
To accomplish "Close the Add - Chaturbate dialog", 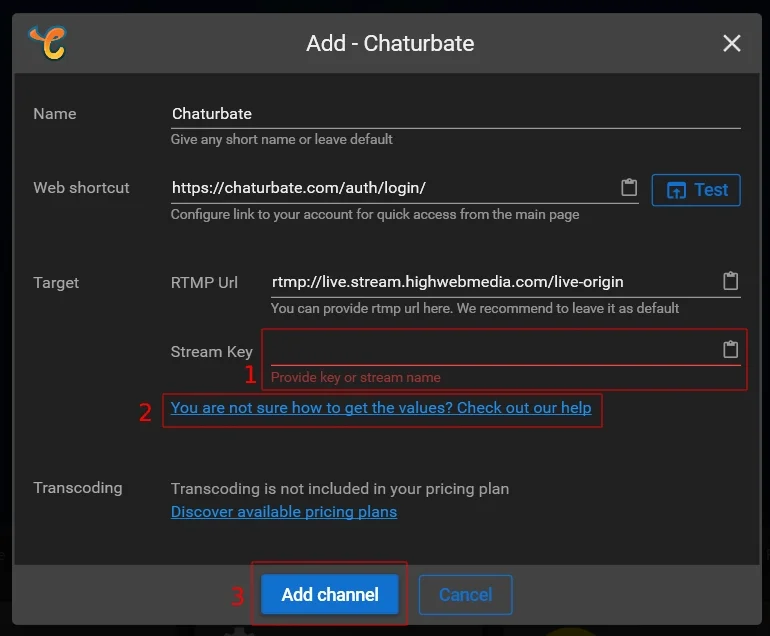I will point(732,43).
